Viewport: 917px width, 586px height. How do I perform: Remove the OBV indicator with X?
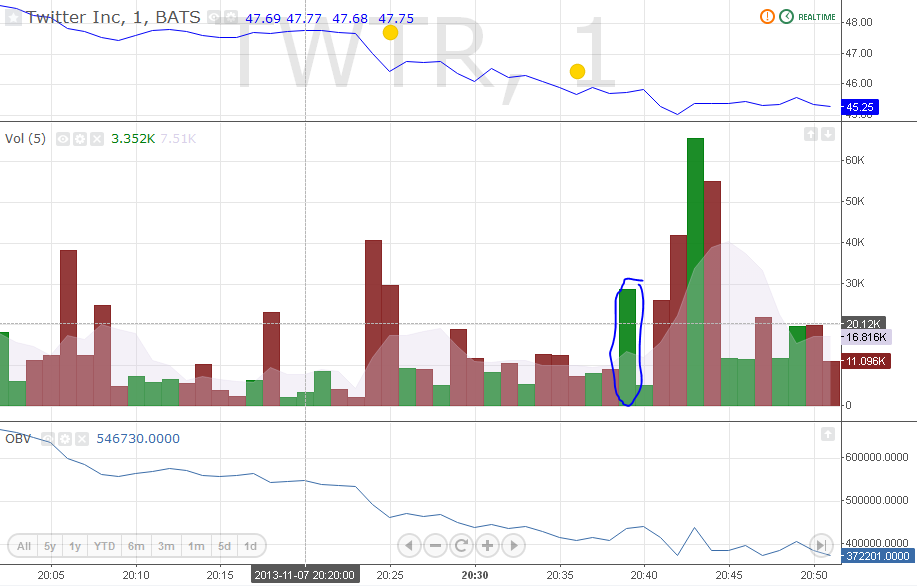(82, 439)
